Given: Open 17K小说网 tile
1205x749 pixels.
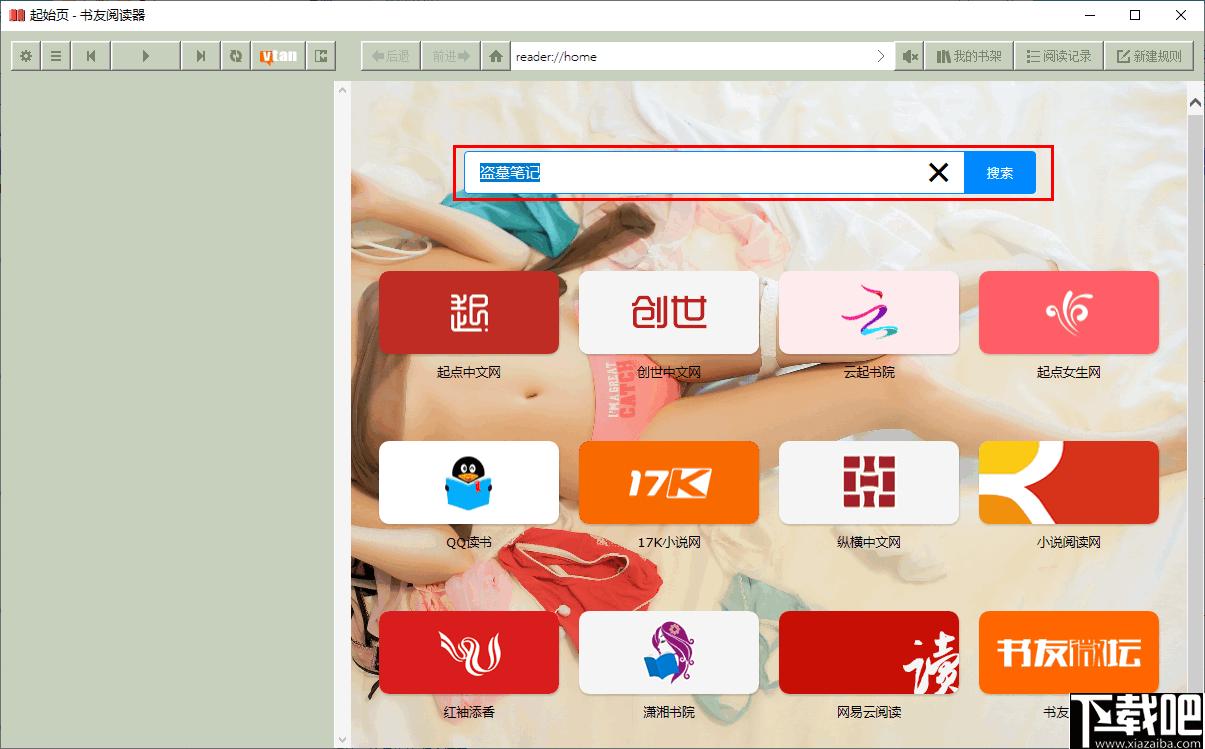Looking at the screenshot, I should [x=669, y=482].
